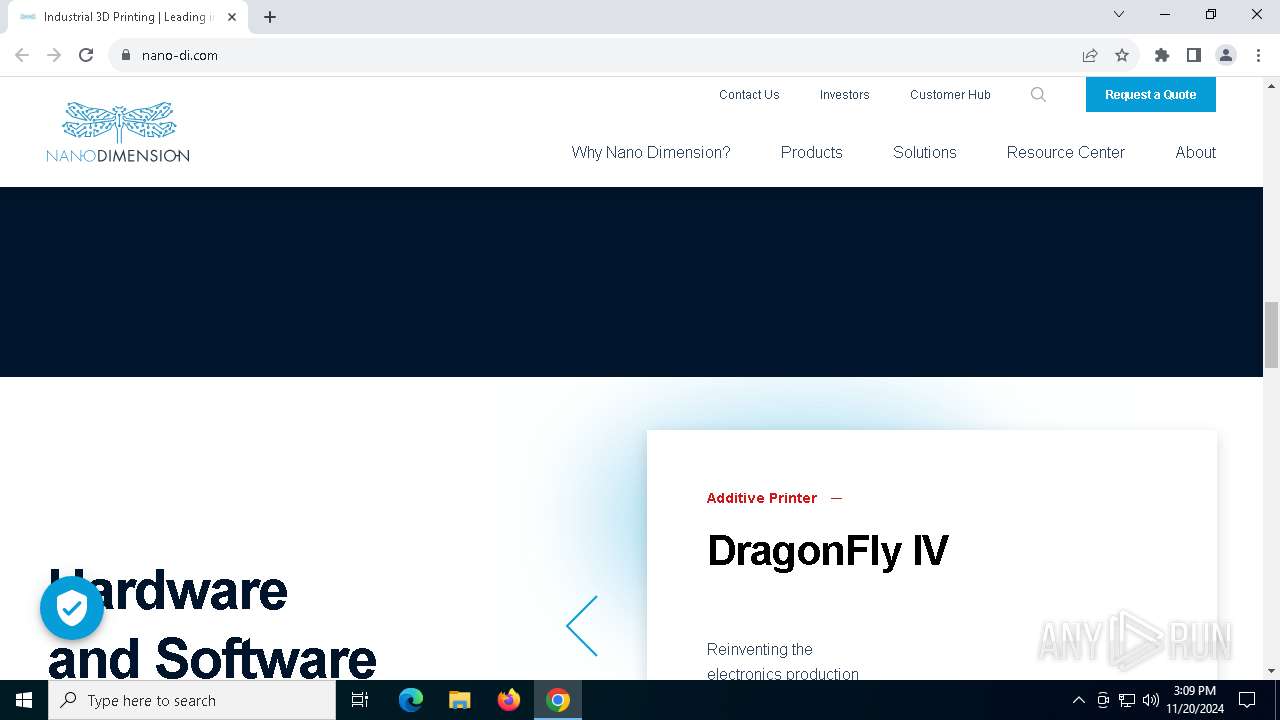Open Chrome three-dot menu
The image size is (1280, 720).
(x=1258, y=55)
